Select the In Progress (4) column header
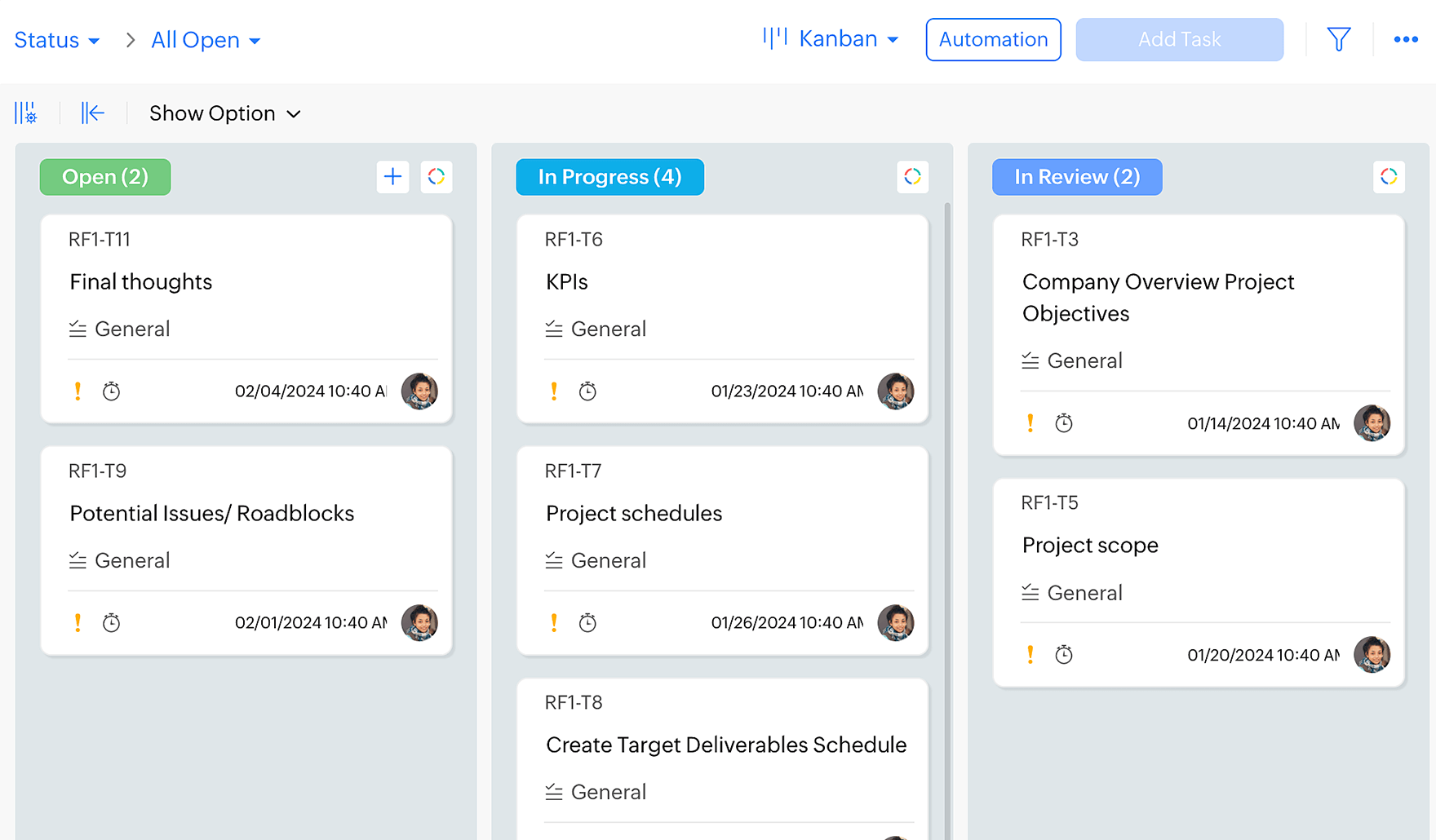Image resolution: width=1436 pixels, height=840 pixels. click(x=609, y=177)
